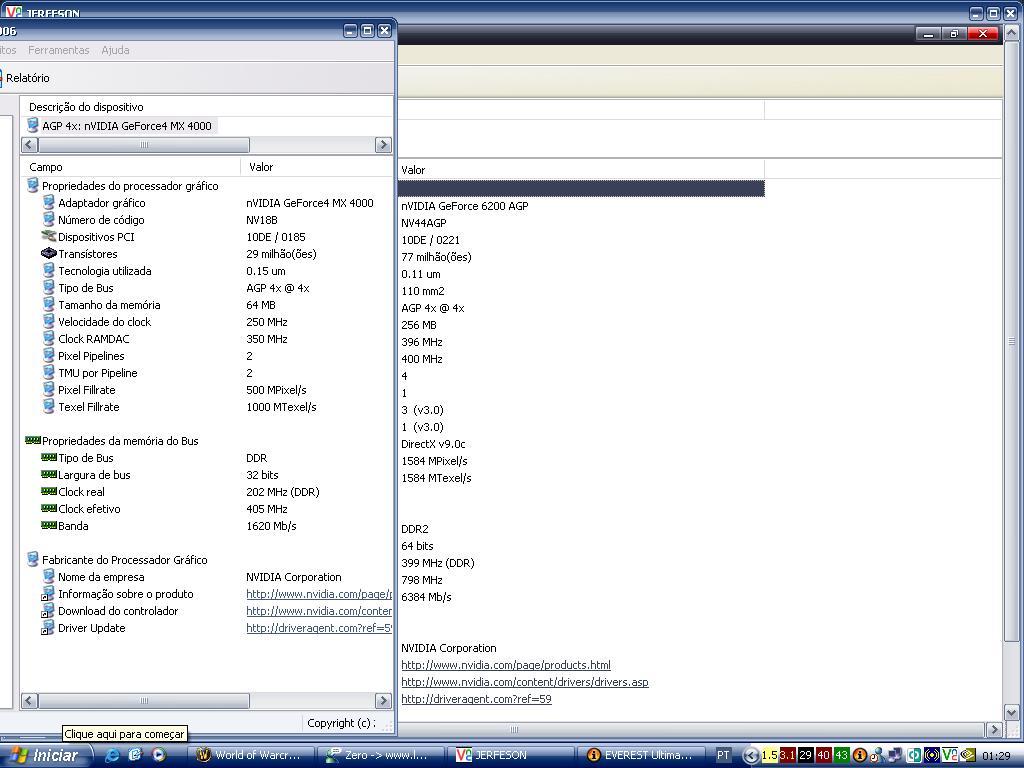Open the Ajuda menu

pyautogui.click(x=115, y=50)
